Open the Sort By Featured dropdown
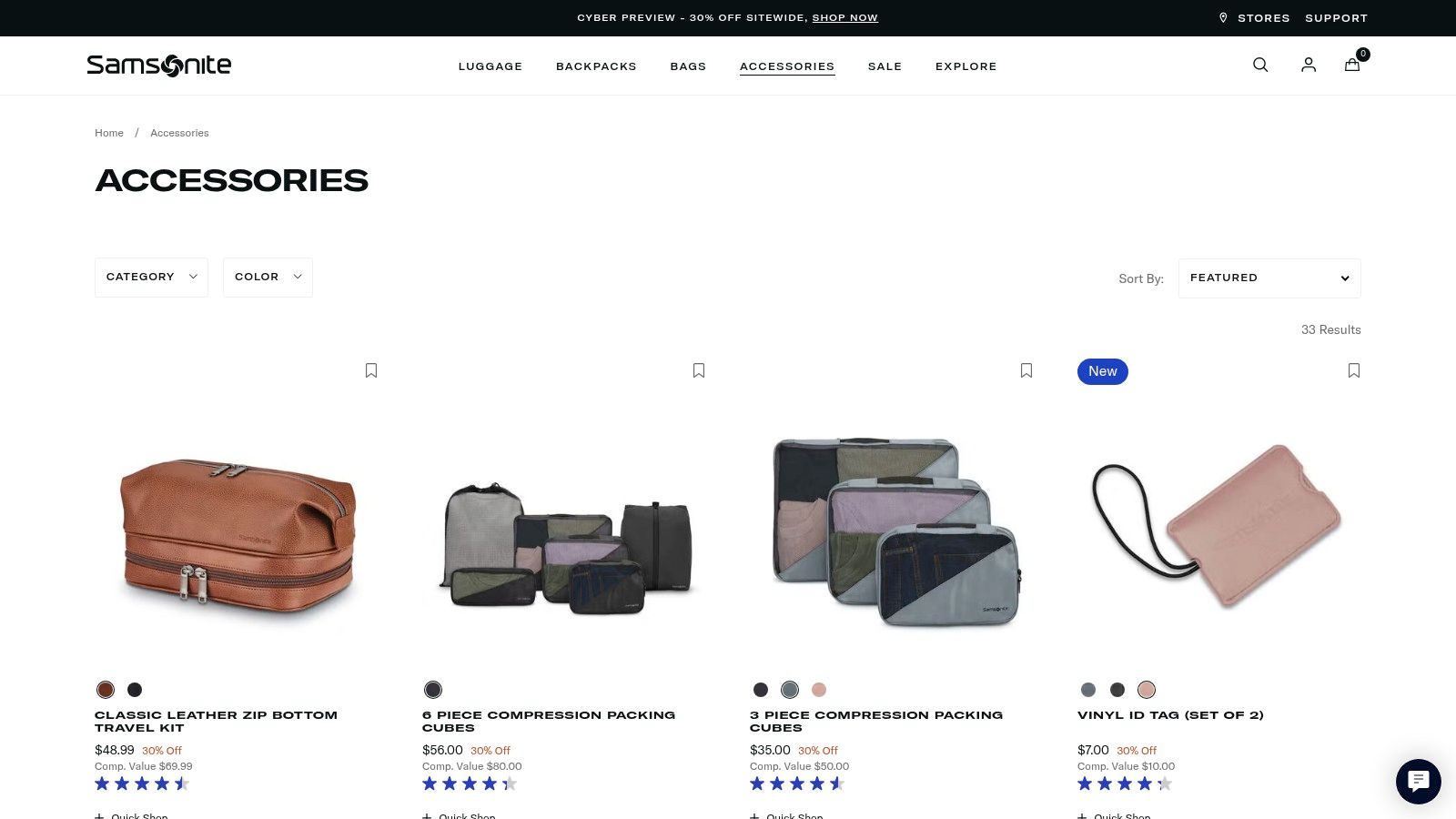This screenshot has height=819, width=1456. [x=1269, y=278]
